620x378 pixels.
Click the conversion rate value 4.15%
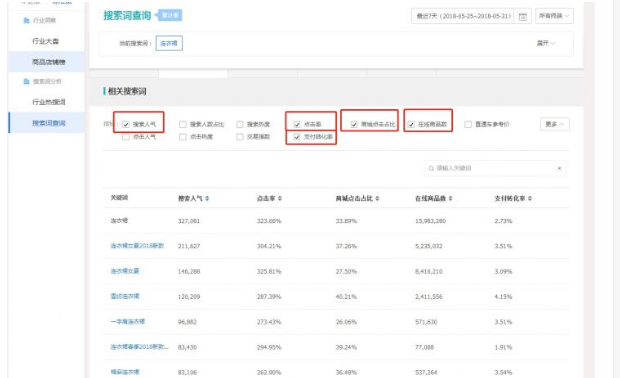503,297
